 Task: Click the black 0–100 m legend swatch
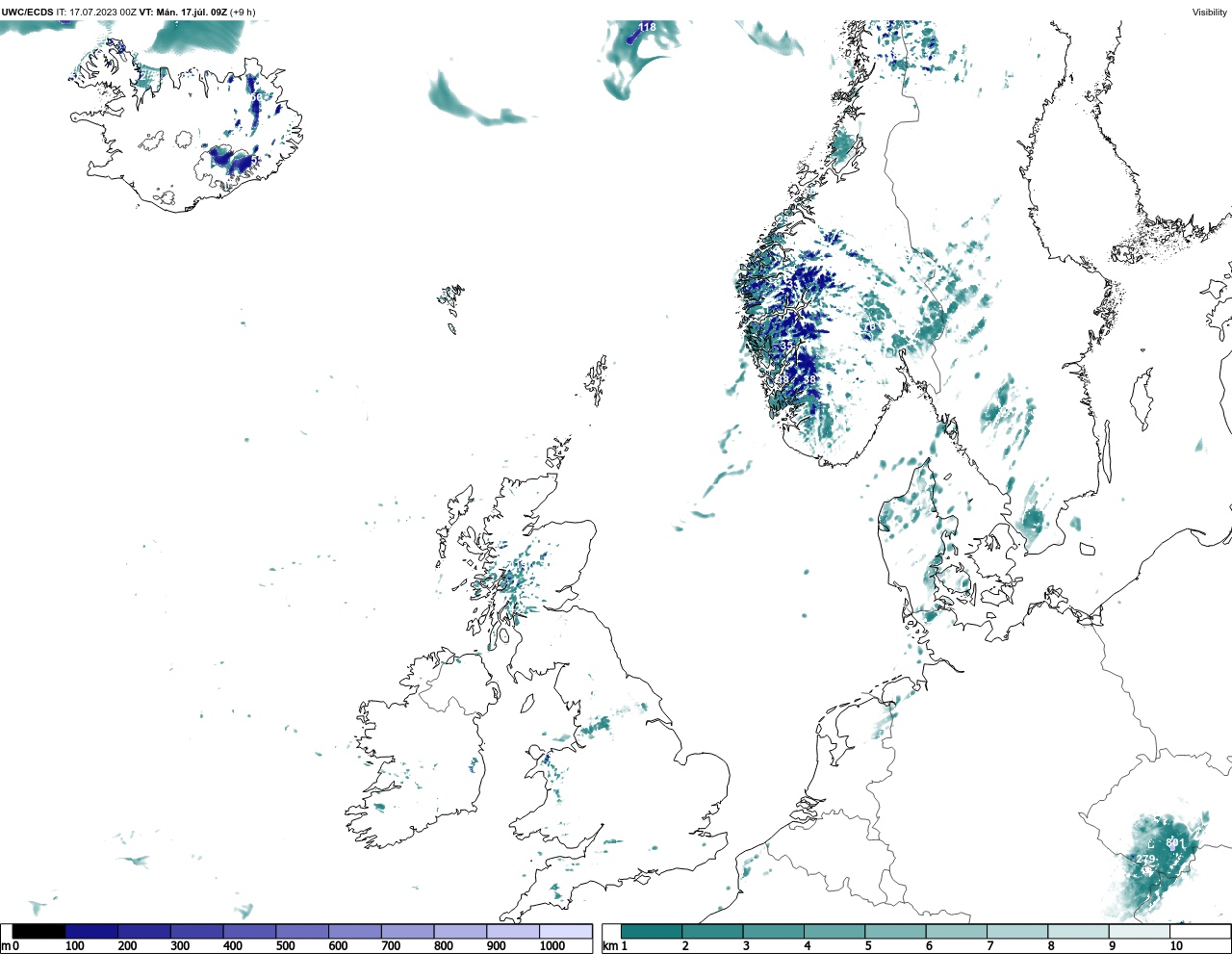pos(39,931)
